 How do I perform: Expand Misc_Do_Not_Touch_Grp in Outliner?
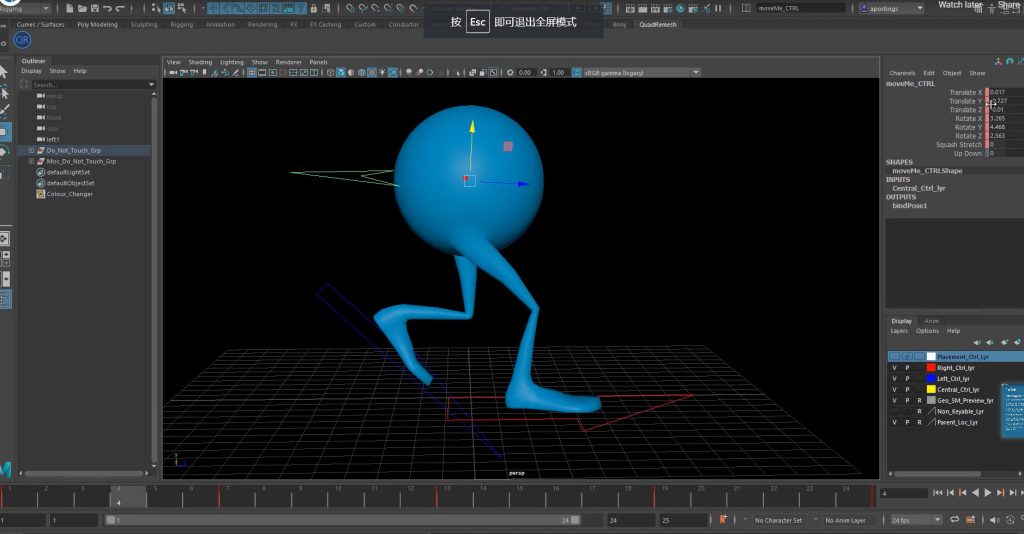tap(32, 161)
